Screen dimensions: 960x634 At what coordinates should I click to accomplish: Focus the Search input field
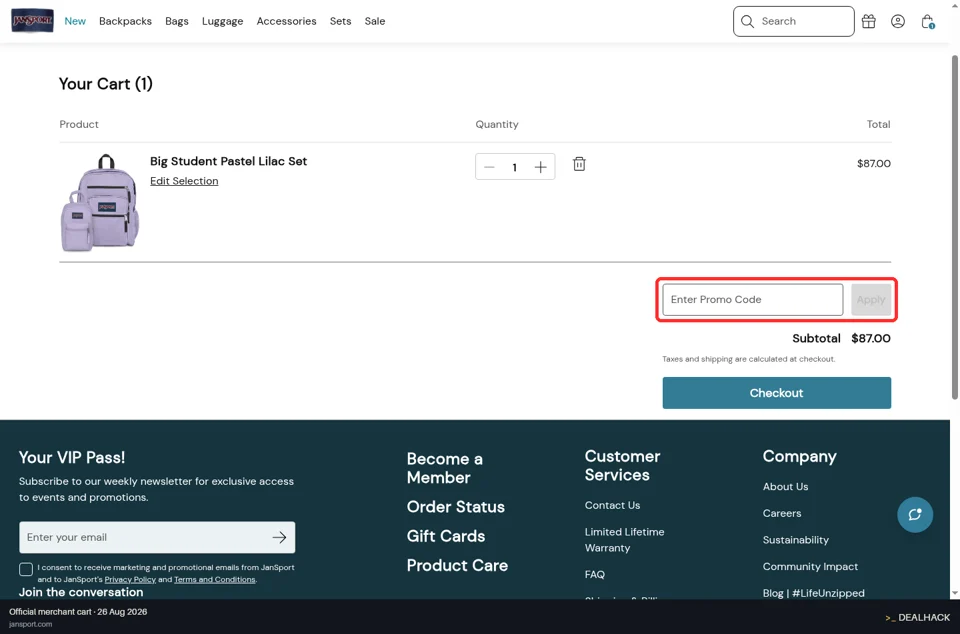[x=793, y=21]
